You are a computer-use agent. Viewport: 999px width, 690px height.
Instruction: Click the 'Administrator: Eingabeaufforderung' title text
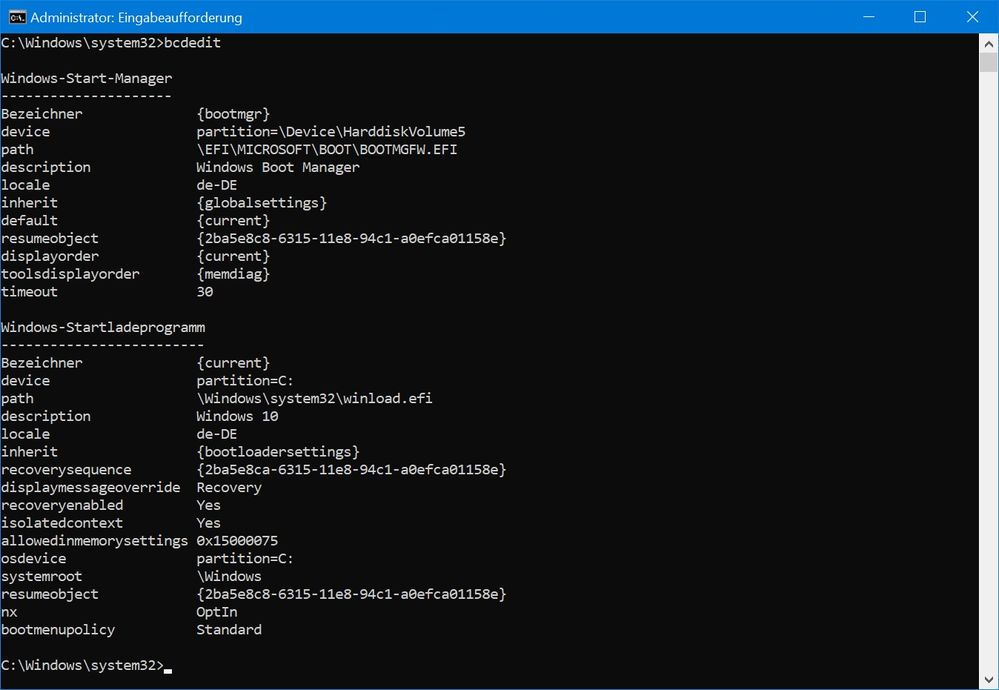[x=136, y=18]
